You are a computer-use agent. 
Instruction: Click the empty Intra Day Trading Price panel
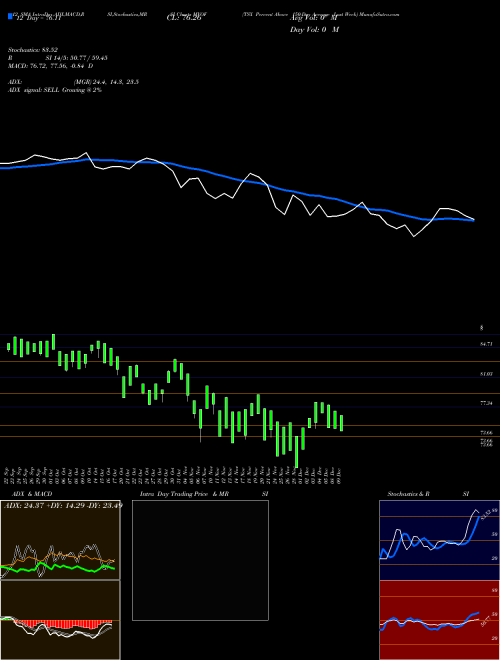coord(200,560)
